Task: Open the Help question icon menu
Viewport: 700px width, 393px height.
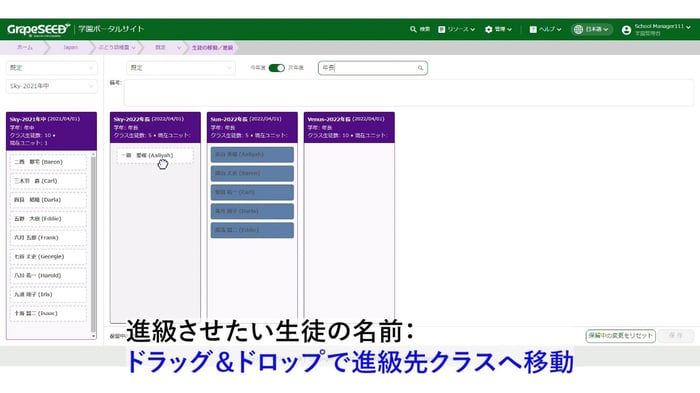Action: tap(533, 29)
